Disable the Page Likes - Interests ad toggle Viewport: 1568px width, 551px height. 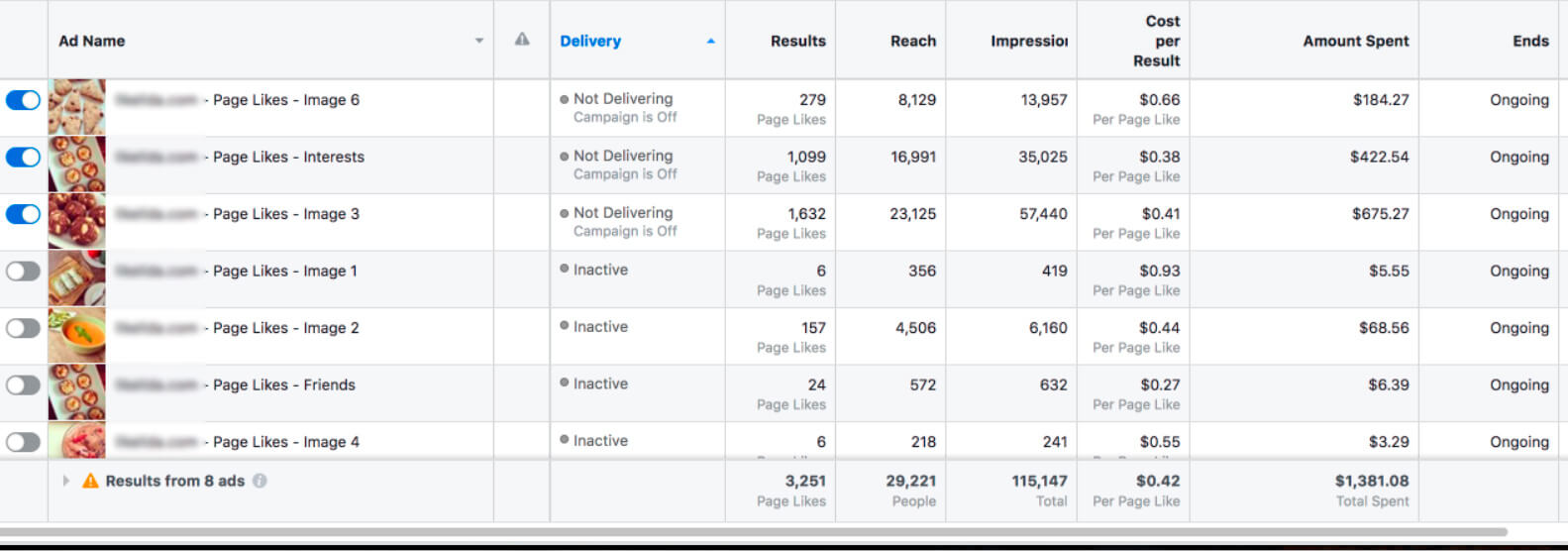23,158
